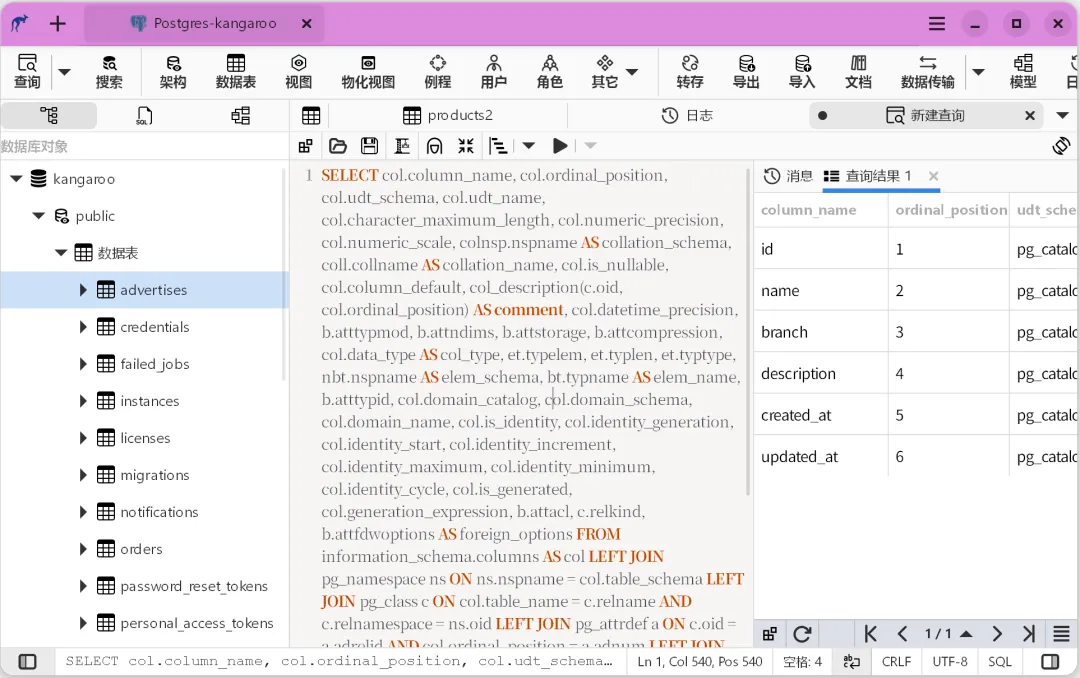Open the 视图 views tool

pyautogui.click(x=298, y=71)
